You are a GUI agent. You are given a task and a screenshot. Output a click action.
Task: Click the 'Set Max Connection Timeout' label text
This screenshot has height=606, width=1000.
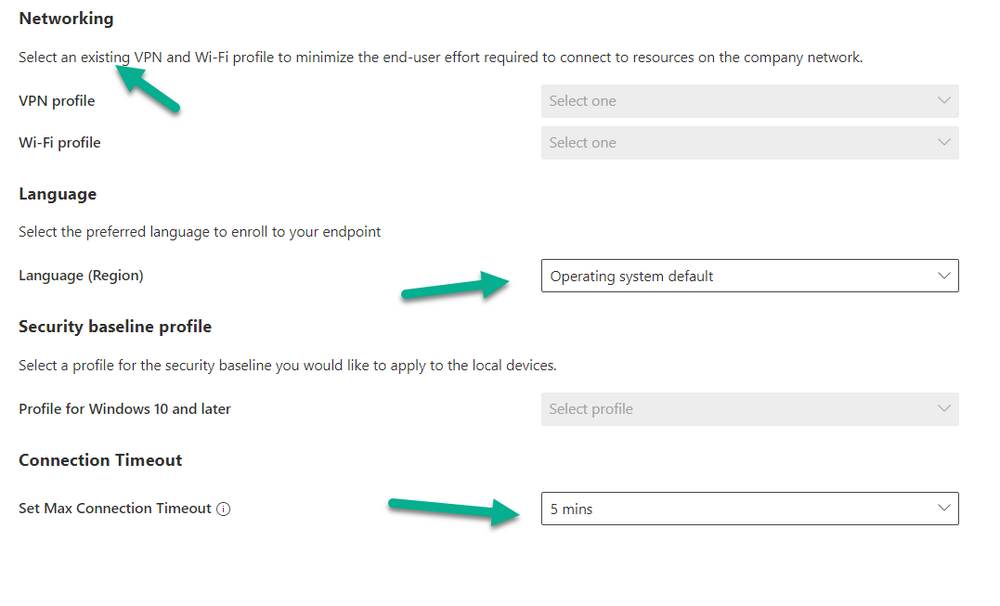coord(115,509)
